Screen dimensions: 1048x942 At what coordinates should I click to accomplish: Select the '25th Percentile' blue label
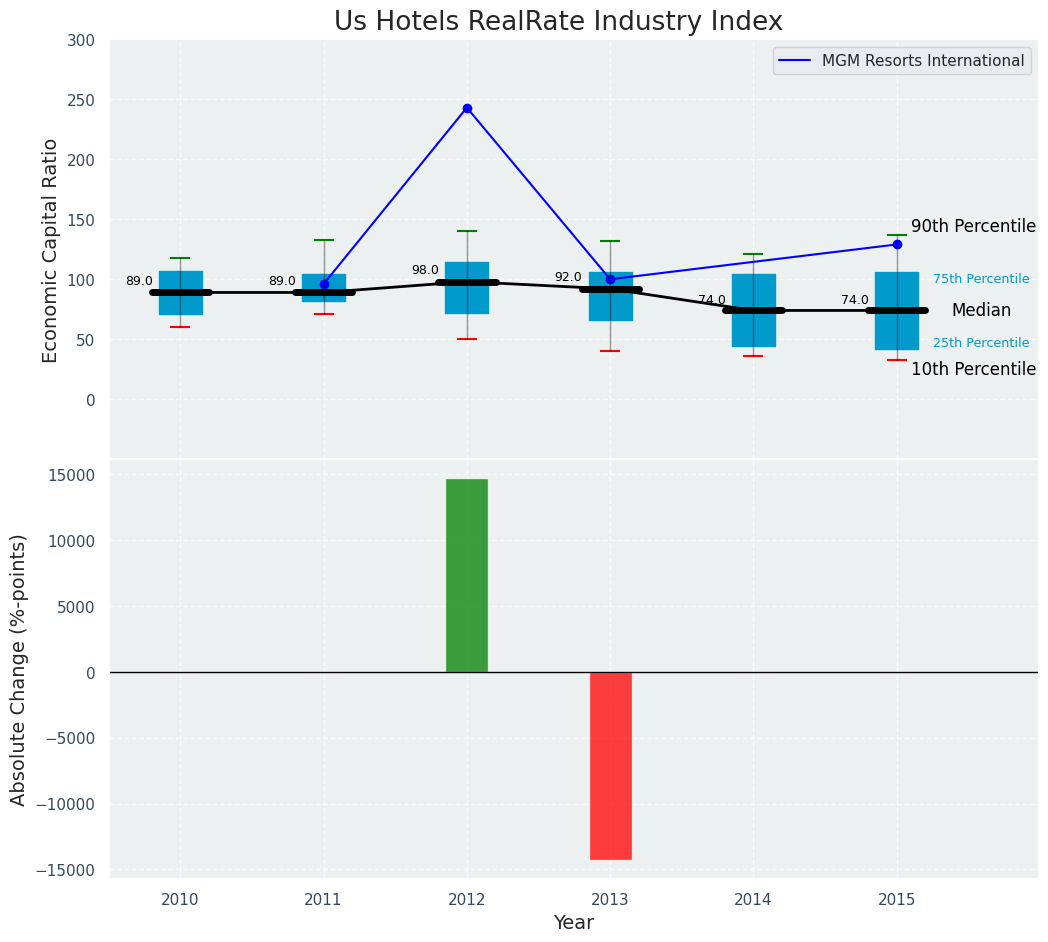[x=980, y=343]
